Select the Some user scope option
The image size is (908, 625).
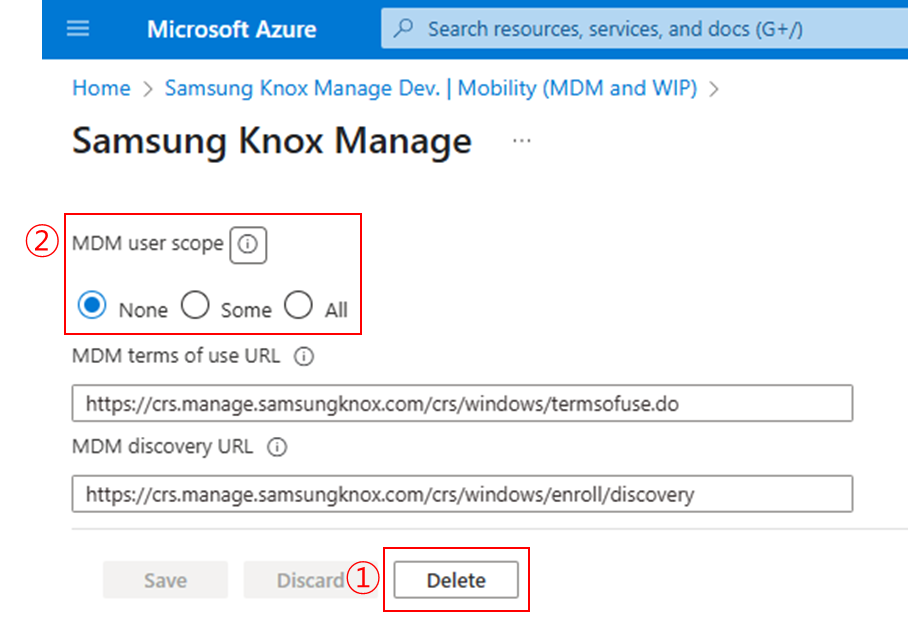tap(195, 307)
